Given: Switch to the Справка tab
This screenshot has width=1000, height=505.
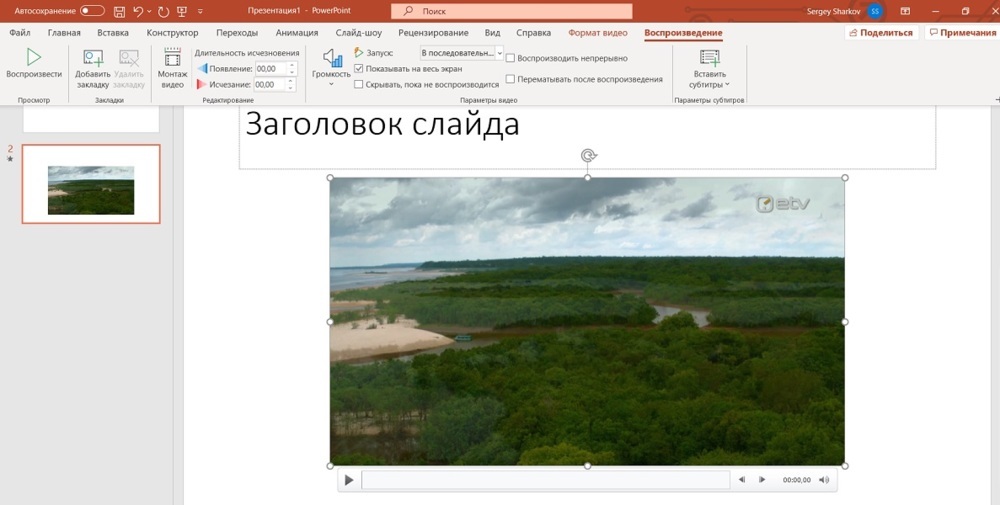Looking at the screenshot, I should [x=533, y=33].
